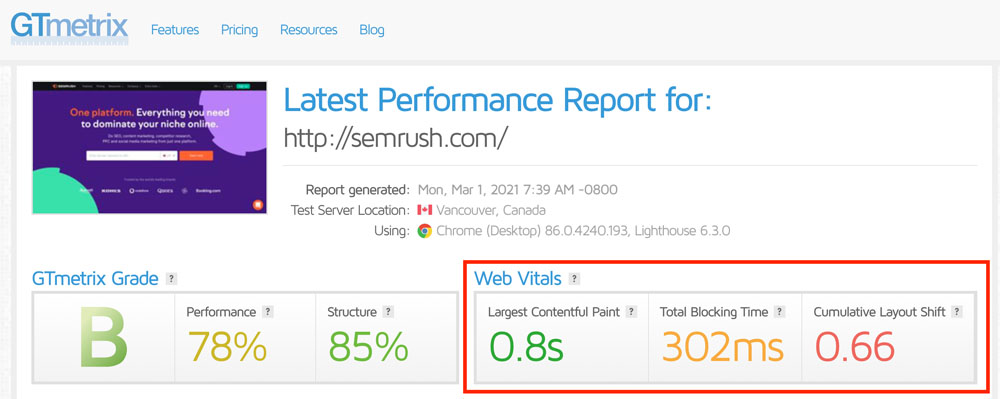Click the 0.66 Cumulative Layout Shift value
Screen dimensions: 1000x399
(855, 347)
